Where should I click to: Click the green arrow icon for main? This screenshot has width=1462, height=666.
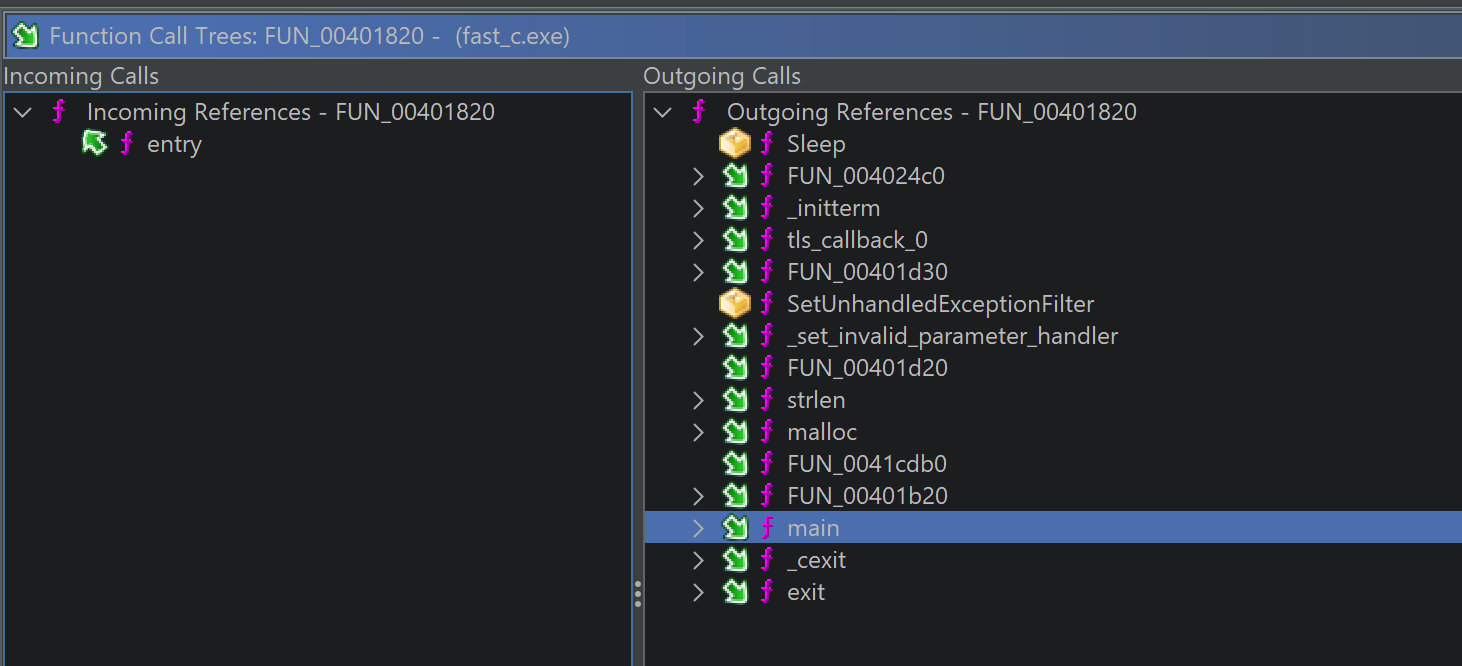735,528
